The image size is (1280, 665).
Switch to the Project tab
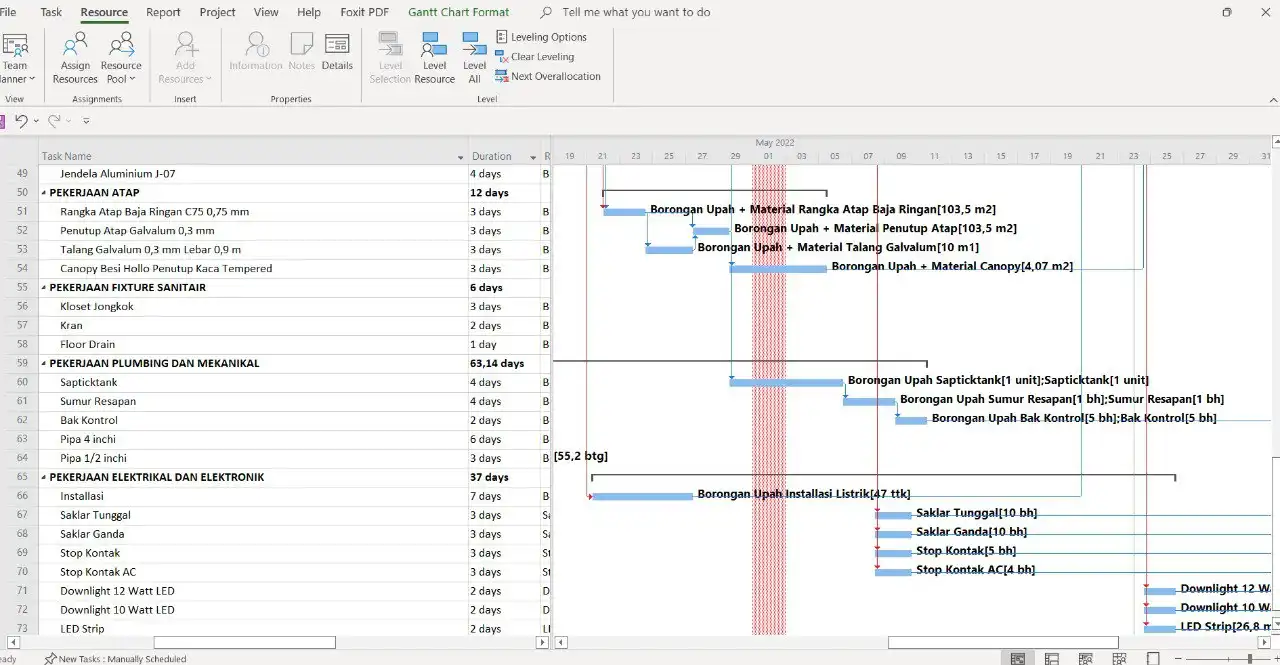[217, 12]
